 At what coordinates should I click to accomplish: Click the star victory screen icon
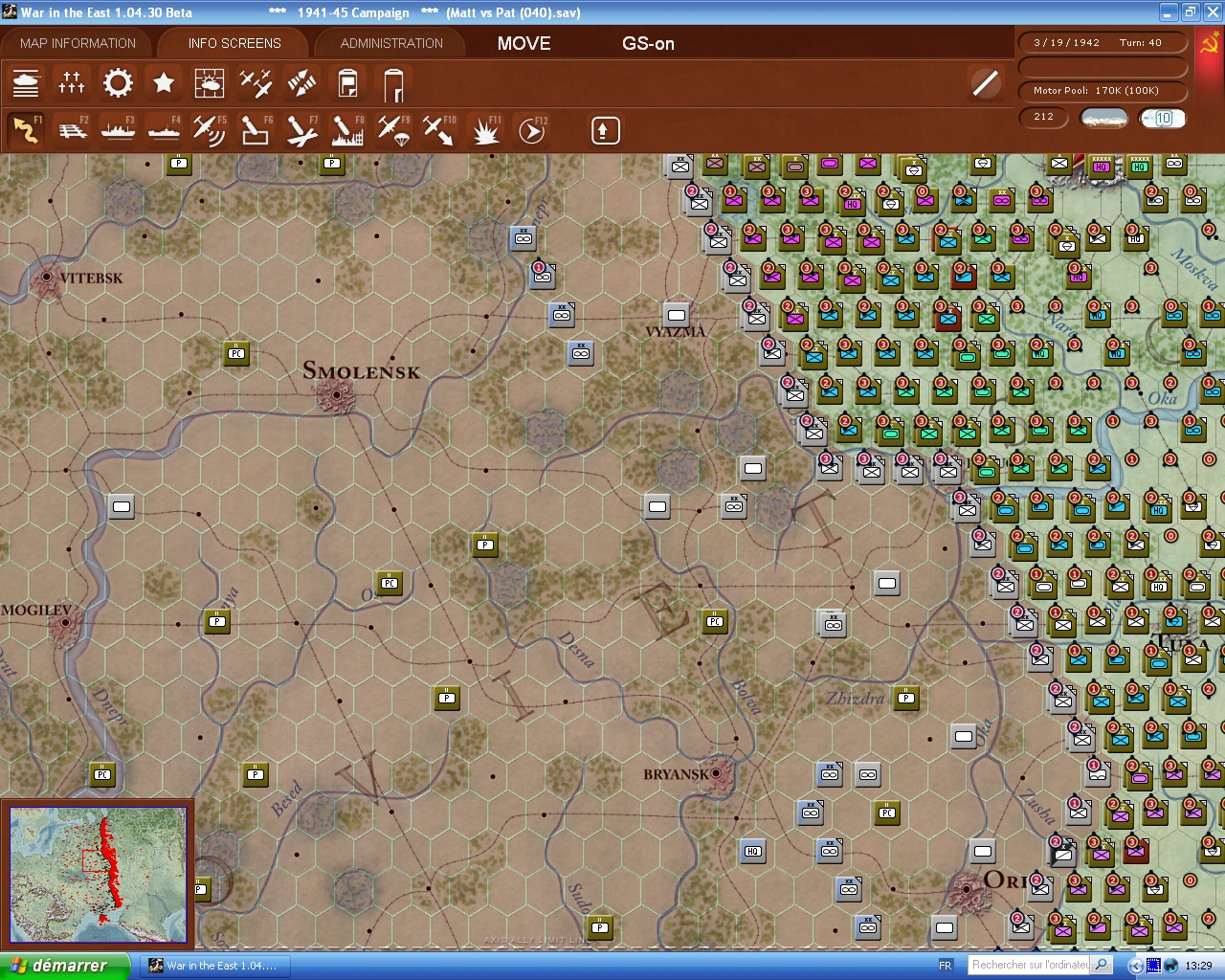[164, 83]
